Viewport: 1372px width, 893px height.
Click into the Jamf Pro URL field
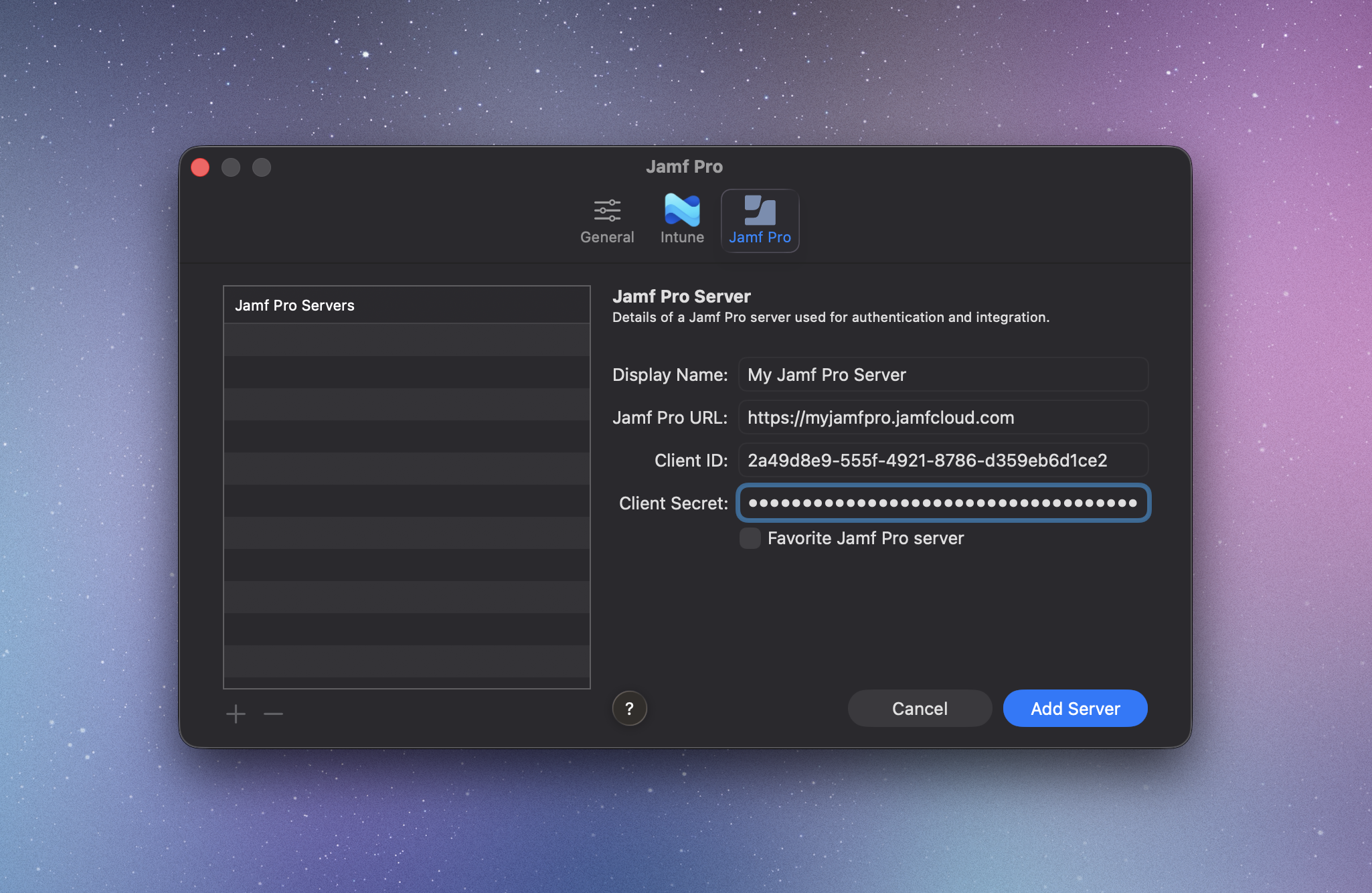[x=943, y=418]
